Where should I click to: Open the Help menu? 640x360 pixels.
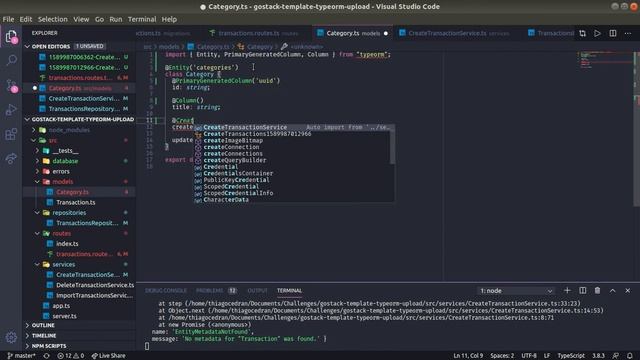169,19
